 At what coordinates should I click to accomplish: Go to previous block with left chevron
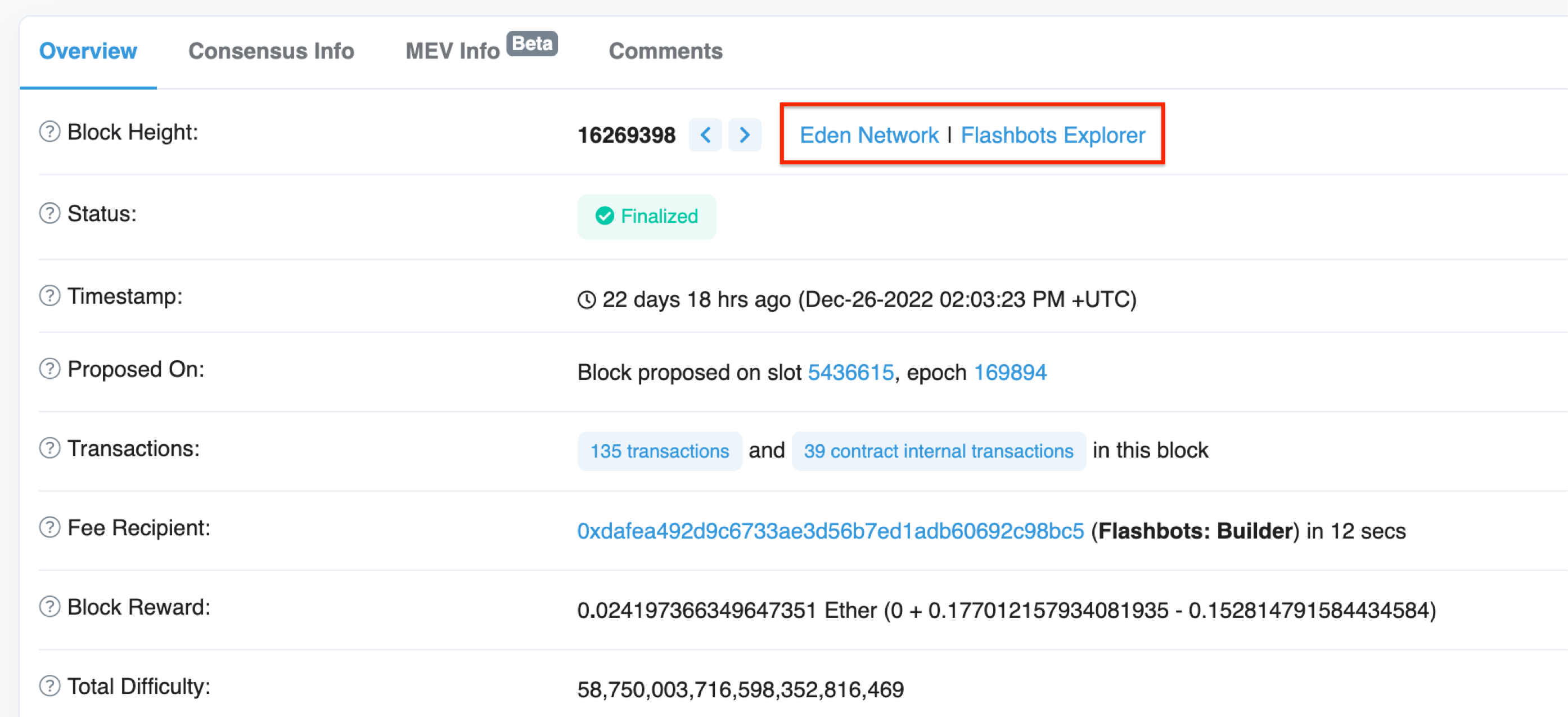(x=705, y=135)
